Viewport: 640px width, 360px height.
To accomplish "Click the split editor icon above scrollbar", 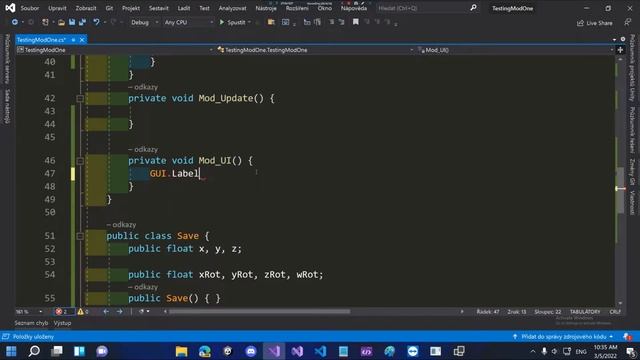I will coord(620,50).
